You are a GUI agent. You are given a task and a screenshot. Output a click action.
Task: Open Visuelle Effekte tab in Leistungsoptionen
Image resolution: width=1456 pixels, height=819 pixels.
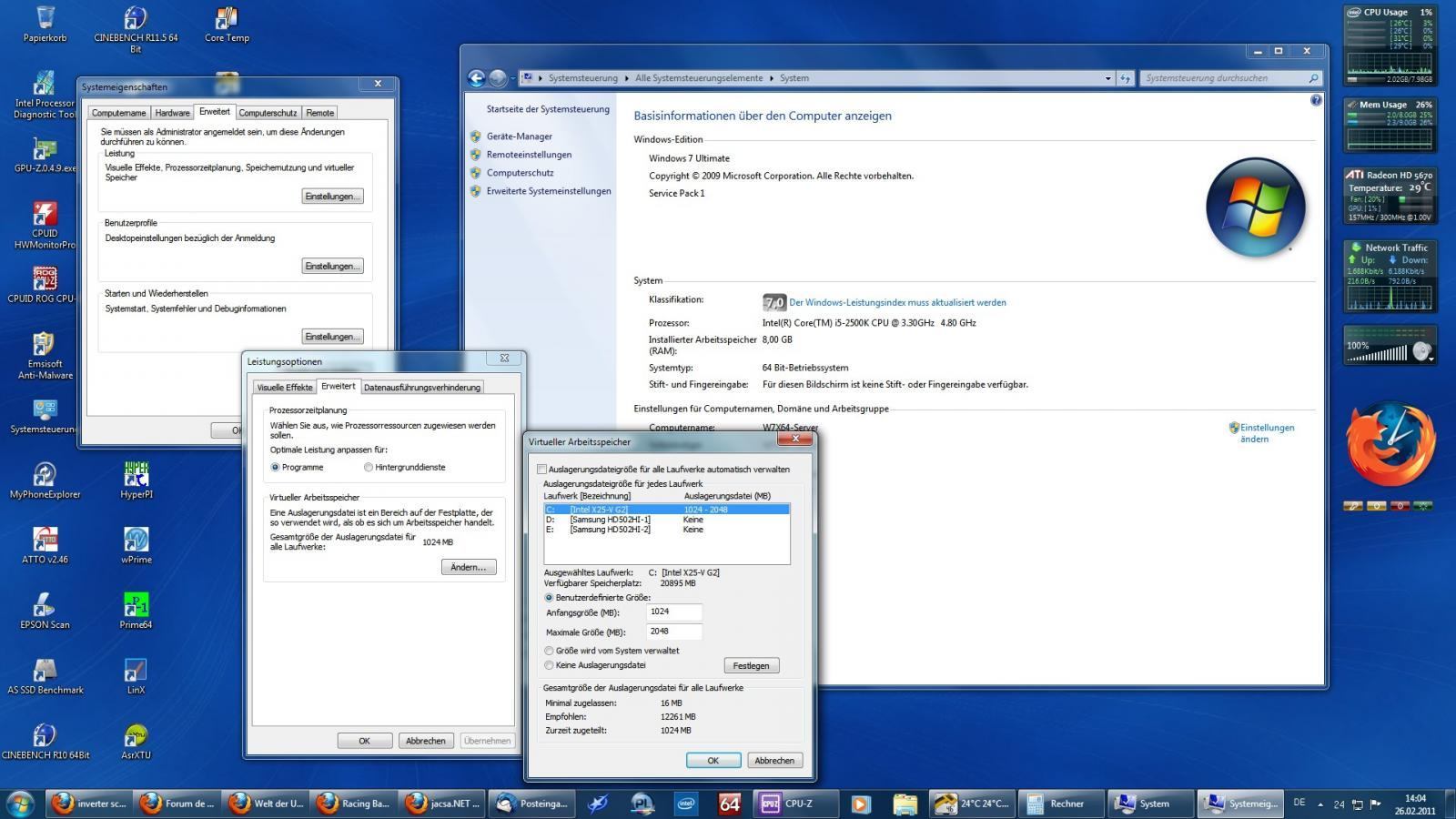coord(285,388)
